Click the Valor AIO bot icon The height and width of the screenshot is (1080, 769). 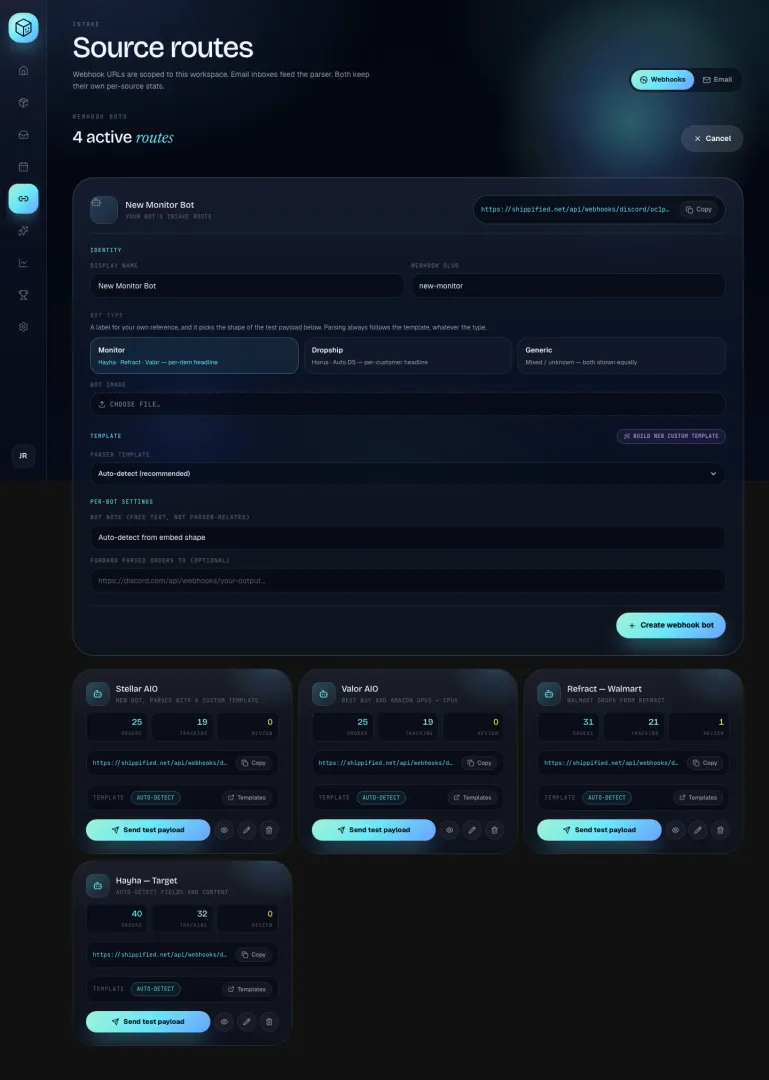(324, 694)
